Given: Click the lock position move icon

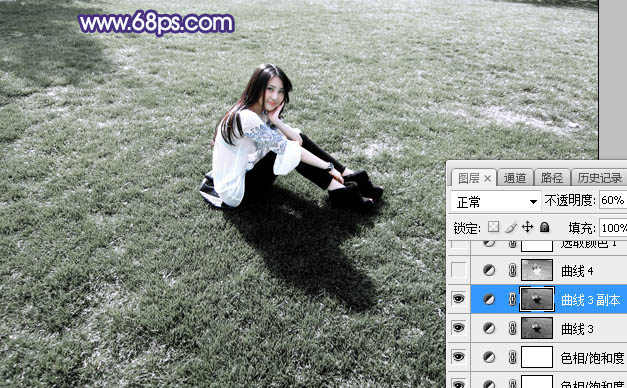Looking at the screenshot, I should coord(527,227).
